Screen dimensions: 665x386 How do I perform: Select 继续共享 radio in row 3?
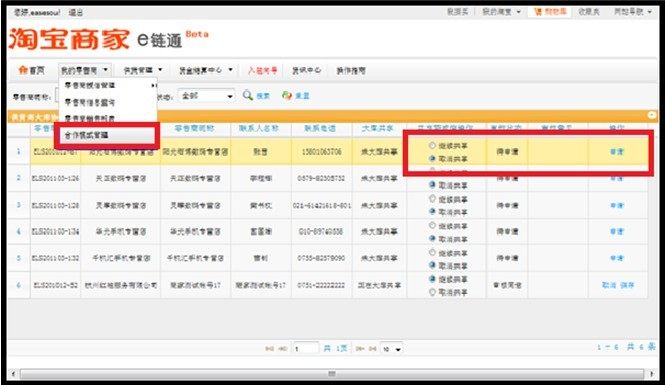click(432, 199)
